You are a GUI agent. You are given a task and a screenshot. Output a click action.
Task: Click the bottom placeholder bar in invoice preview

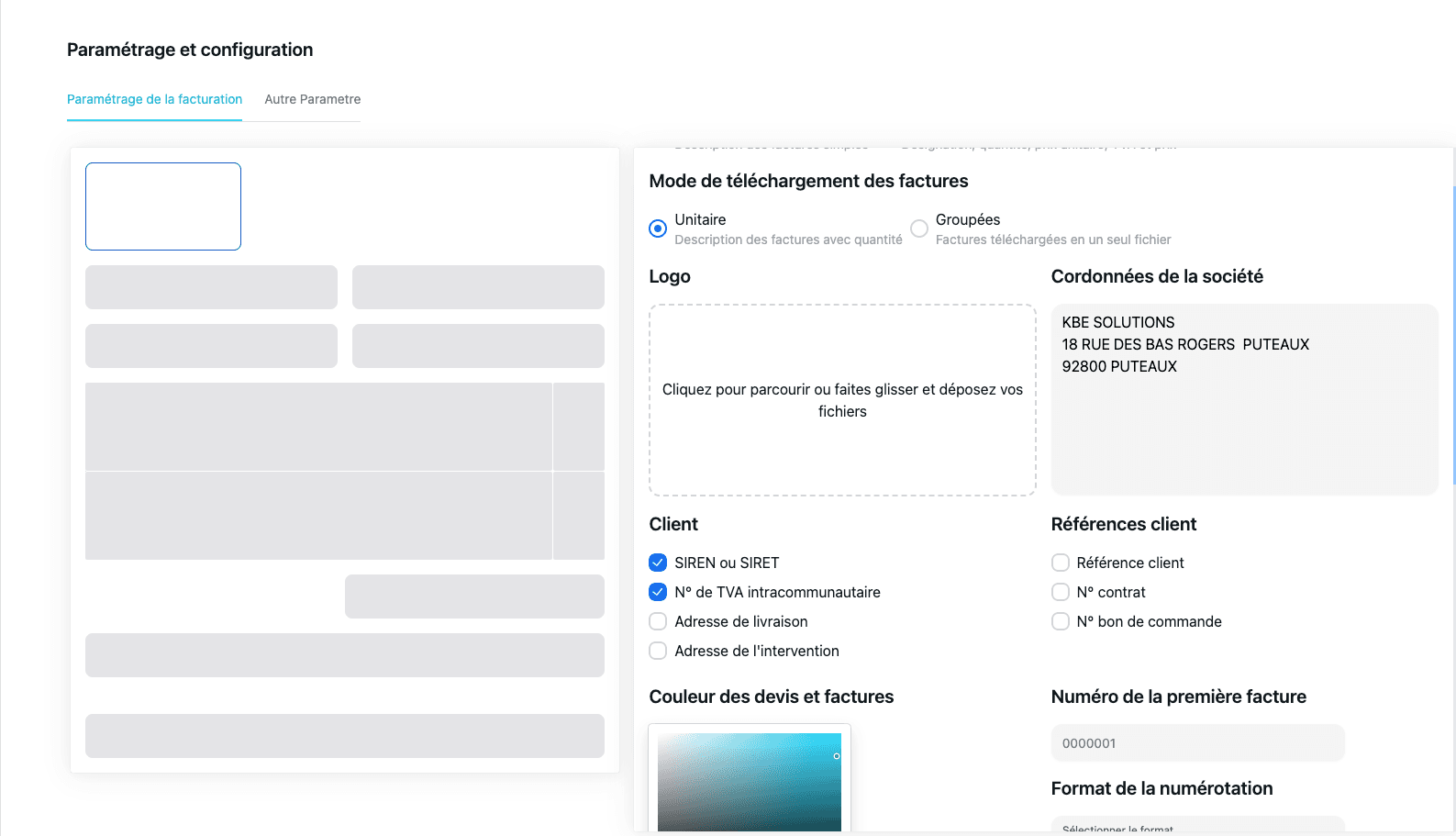[345, 736]
